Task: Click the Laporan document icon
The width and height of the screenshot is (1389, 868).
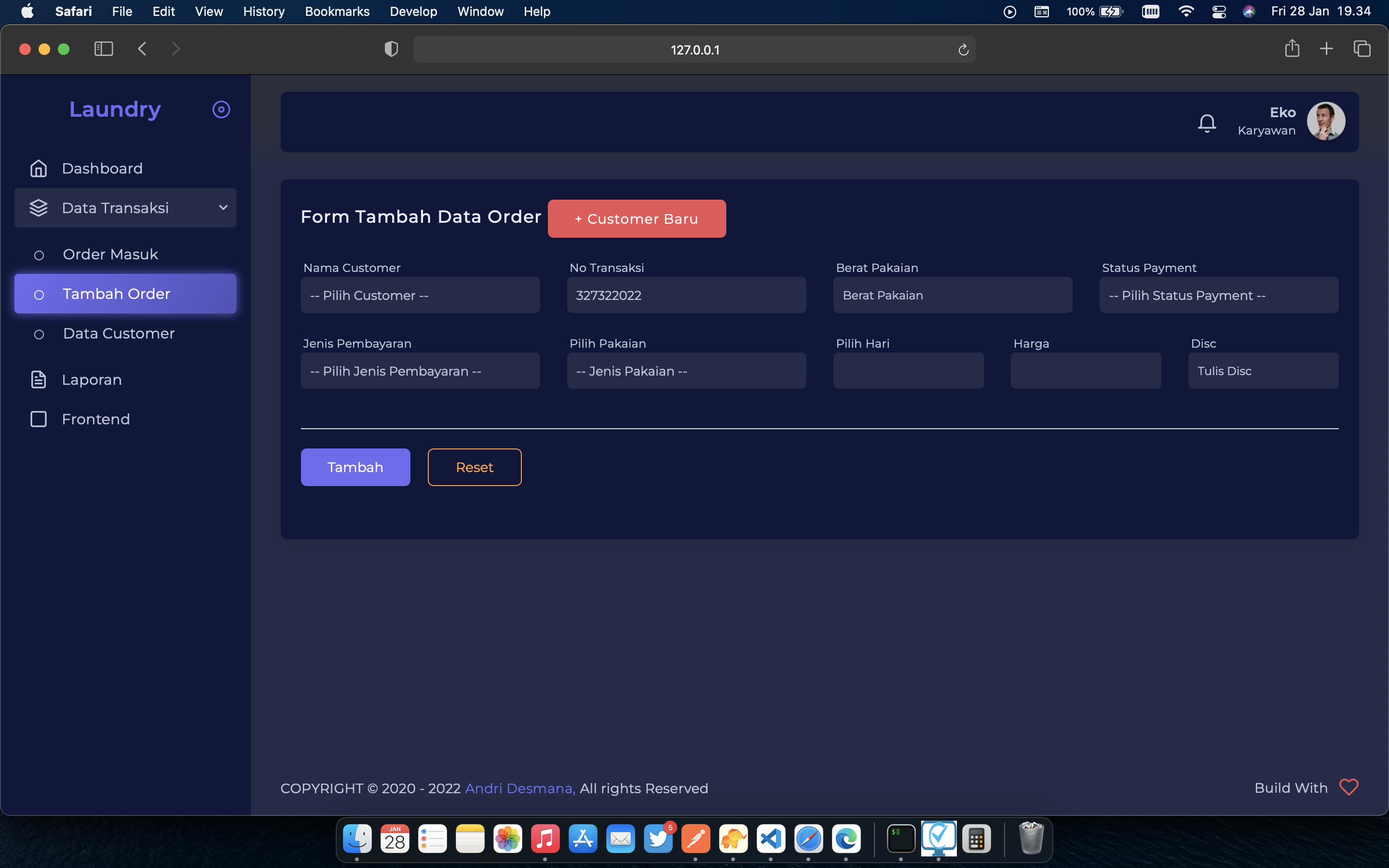Action: tap(39, 380)
